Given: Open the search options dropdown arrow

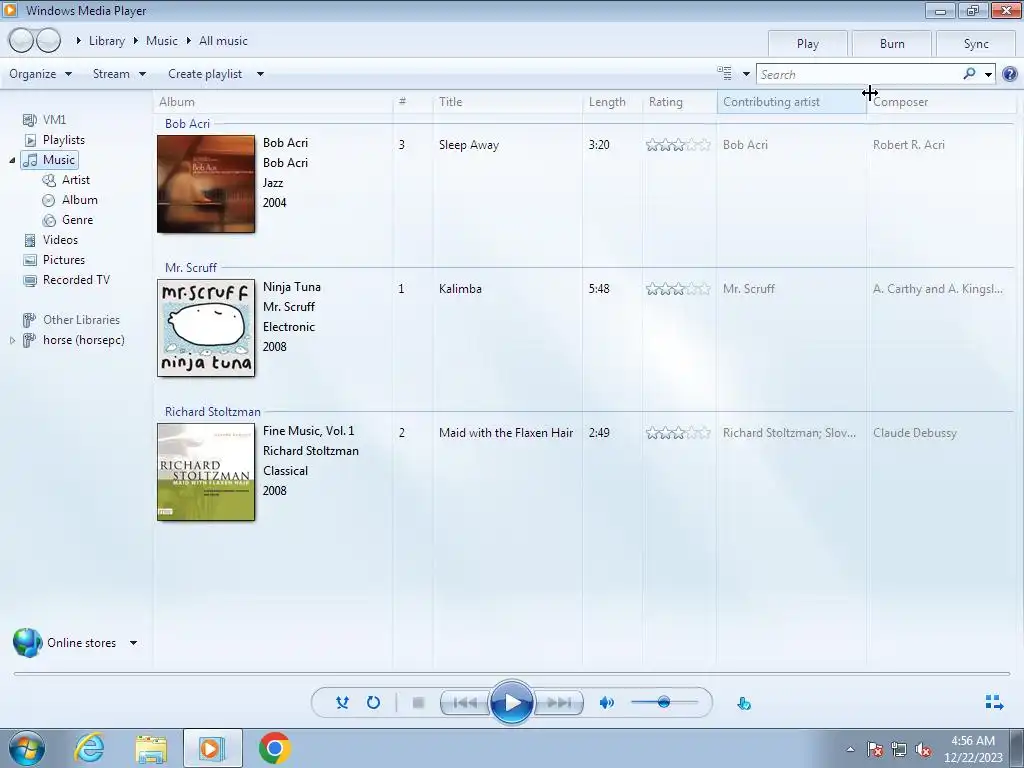Looking at the screenshot, I should coord(988,74).
